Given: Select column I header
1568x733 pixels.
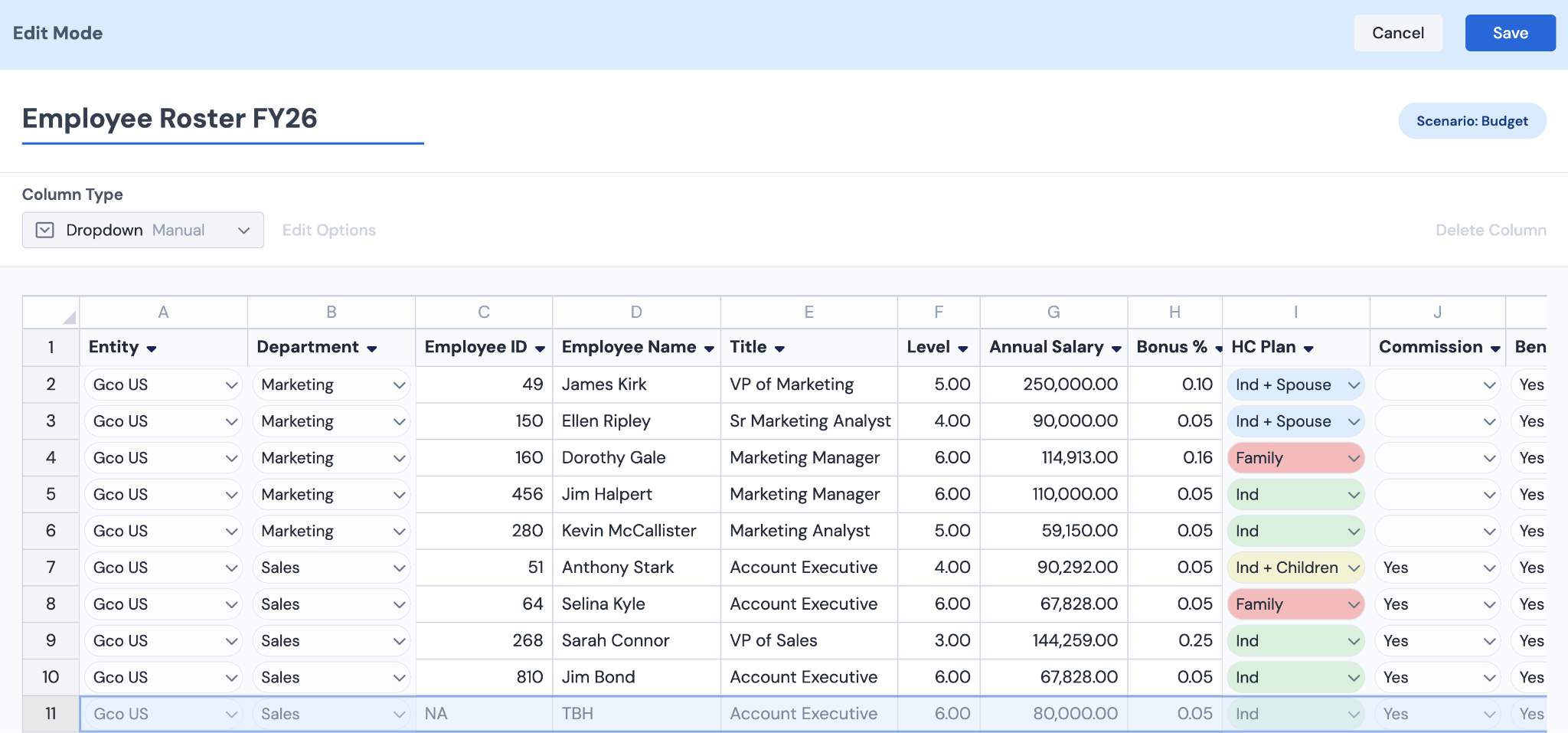Looking at the screenshot, I should (1295, 313).
